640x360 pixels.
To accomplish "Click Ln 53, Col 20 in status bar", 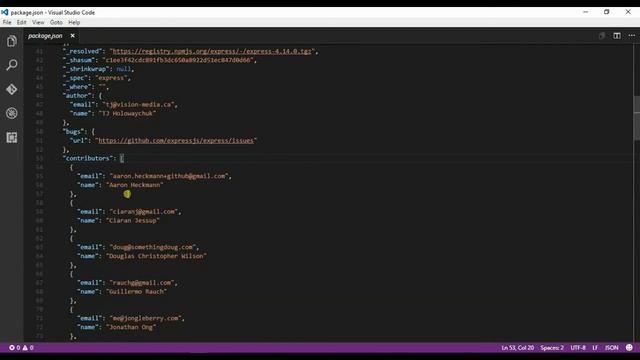I will coord(518,348).
